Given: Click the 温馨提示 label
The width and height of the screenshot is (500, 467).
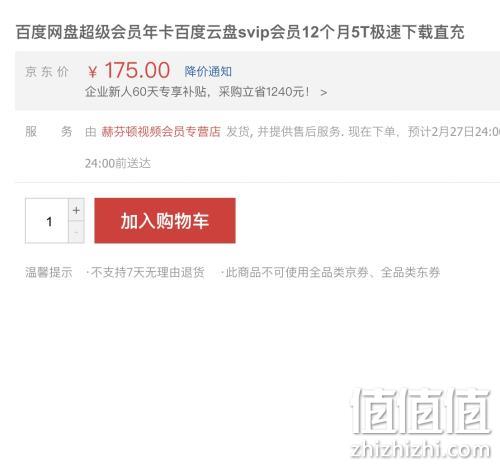Looking at the screenshot, I should (49, 272).
